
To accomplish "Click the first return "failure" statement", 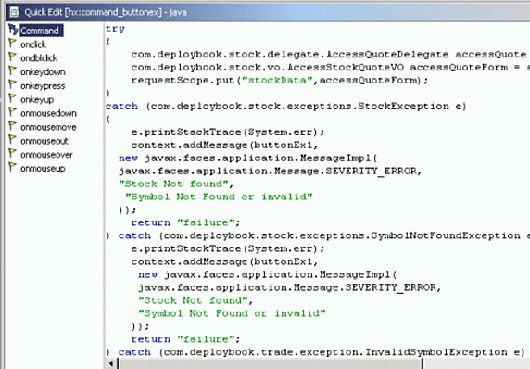I will [186, 223].
